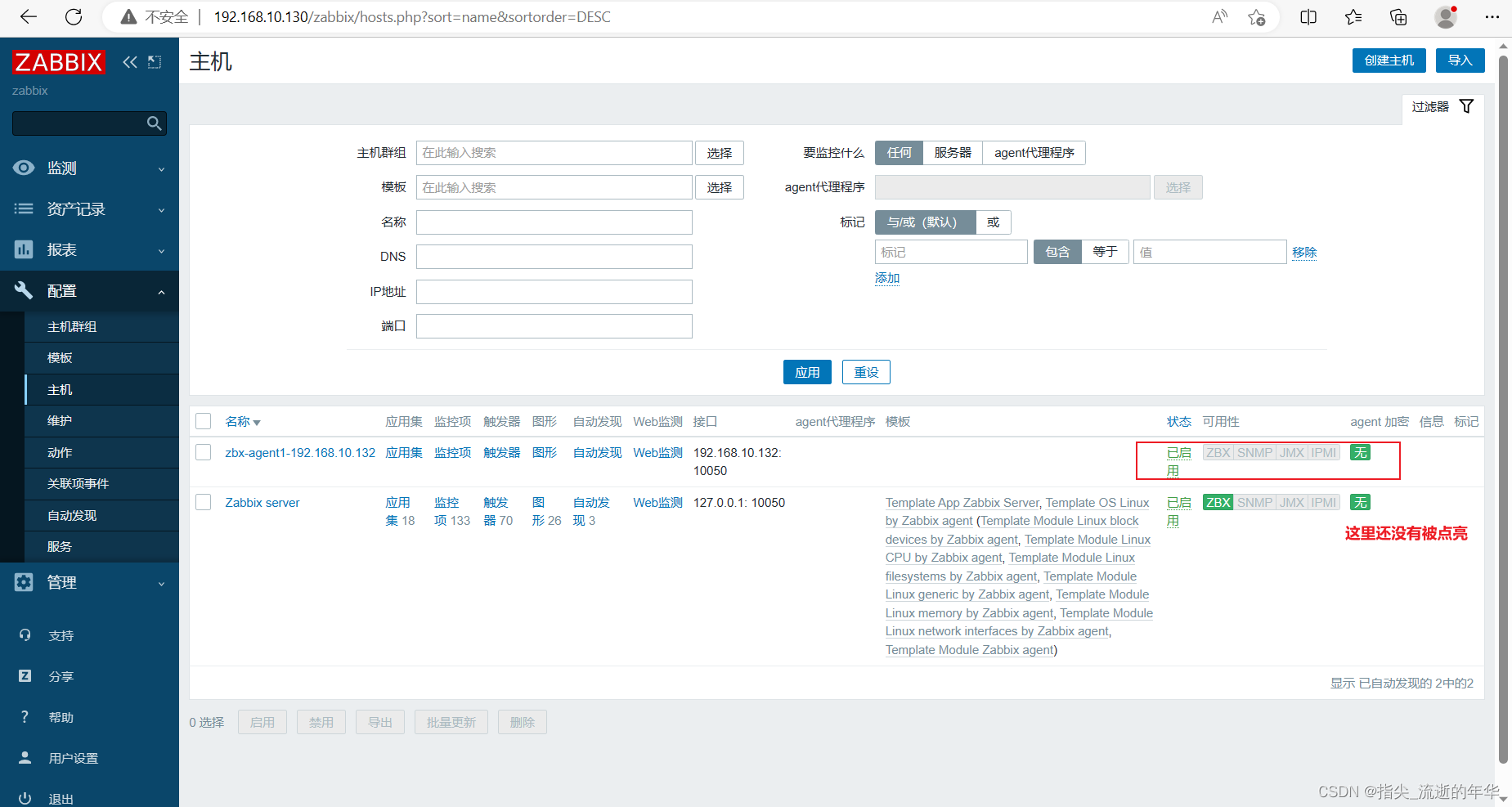Check the Zabbix server row checkbox
Screen dimensions: 1512x807
[x=204, y=502]
